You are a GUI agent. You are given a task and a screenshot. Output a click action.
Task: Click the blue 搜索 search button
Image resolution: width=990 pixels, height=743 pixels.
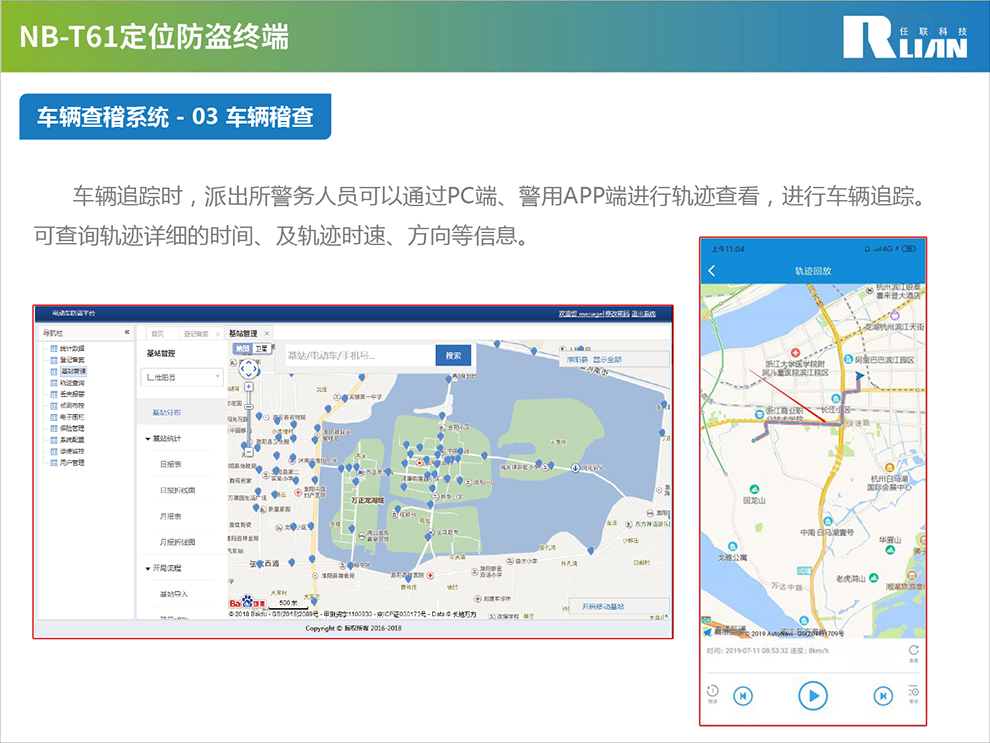tap(453, 355)
